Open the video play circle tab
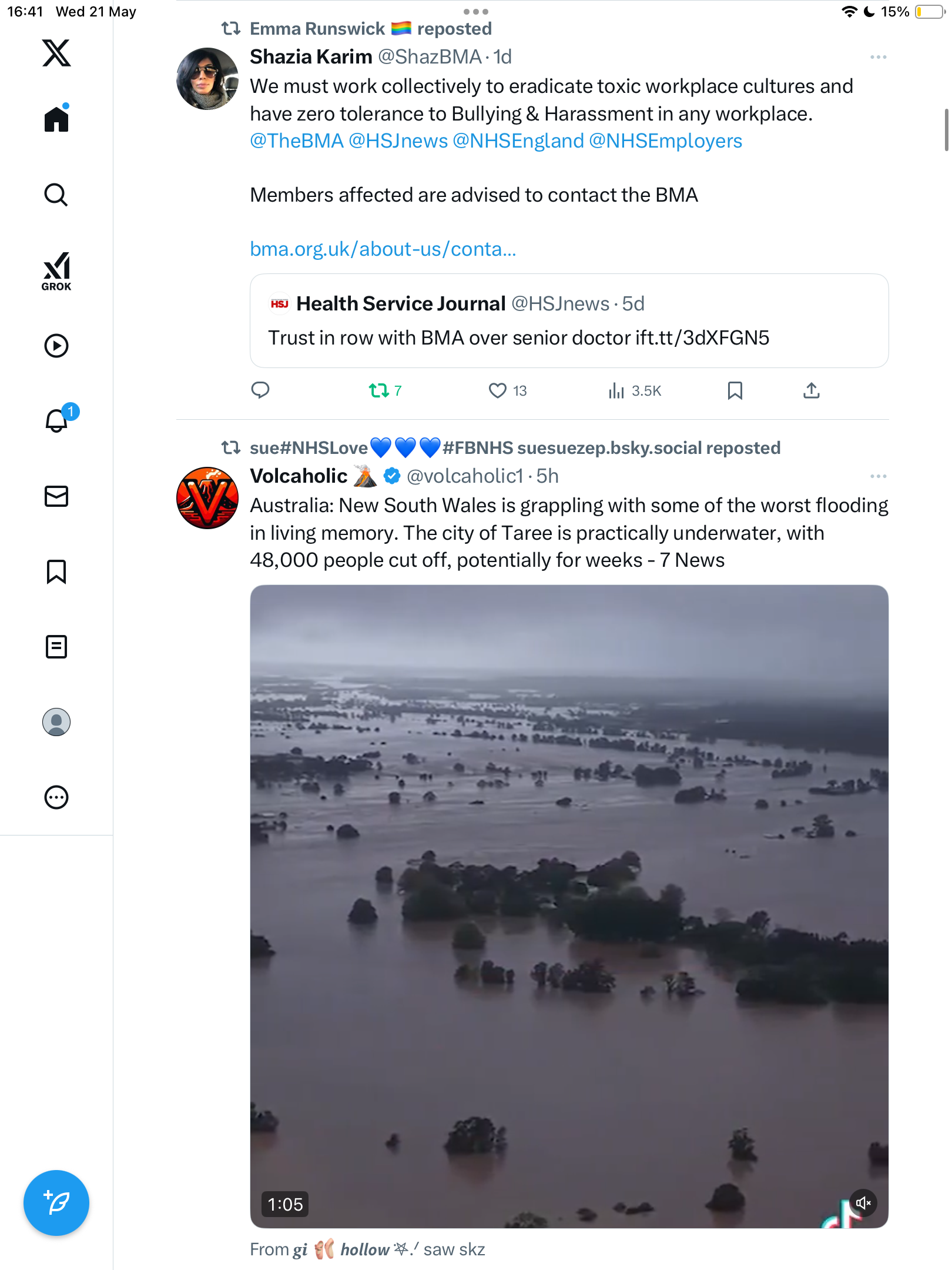952x1270 pixels. click(x=56, y=346)
